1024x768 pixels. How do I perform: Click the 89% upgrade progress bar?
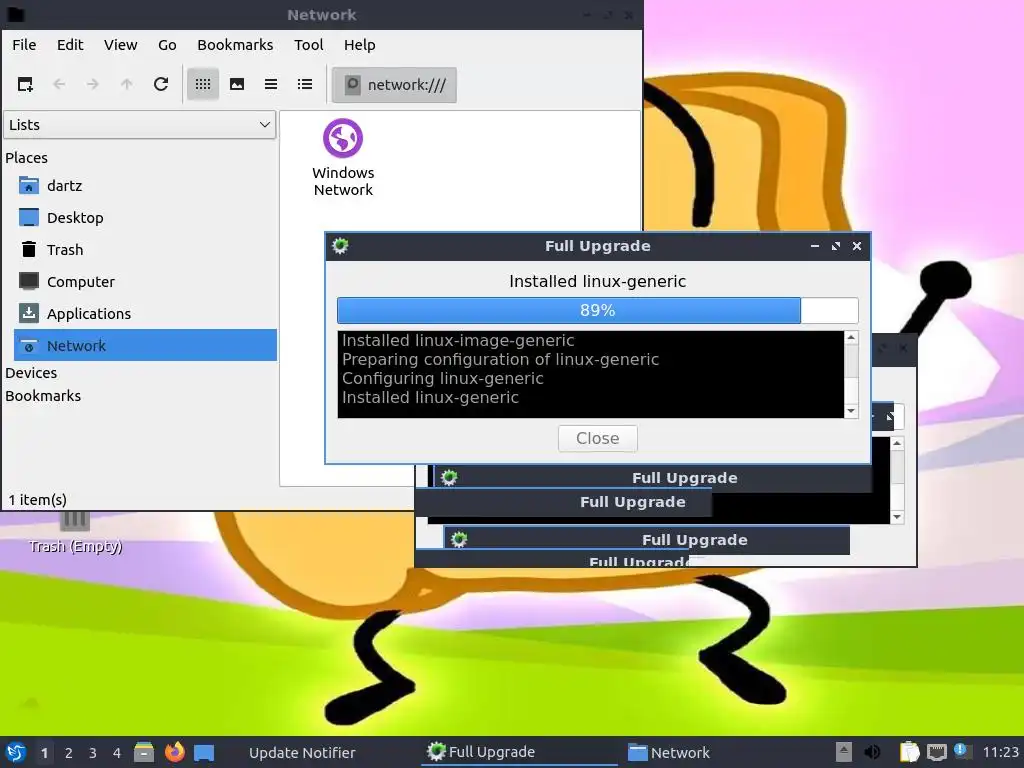pos(598,310)
